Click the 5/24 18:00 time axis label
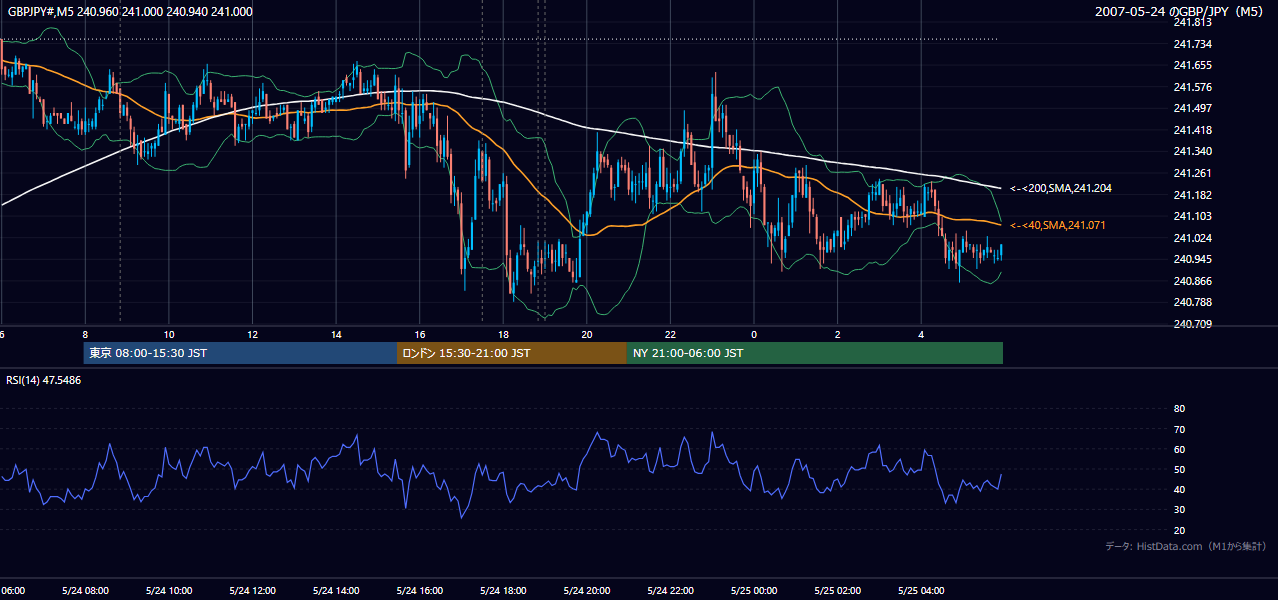 (503, 590)
